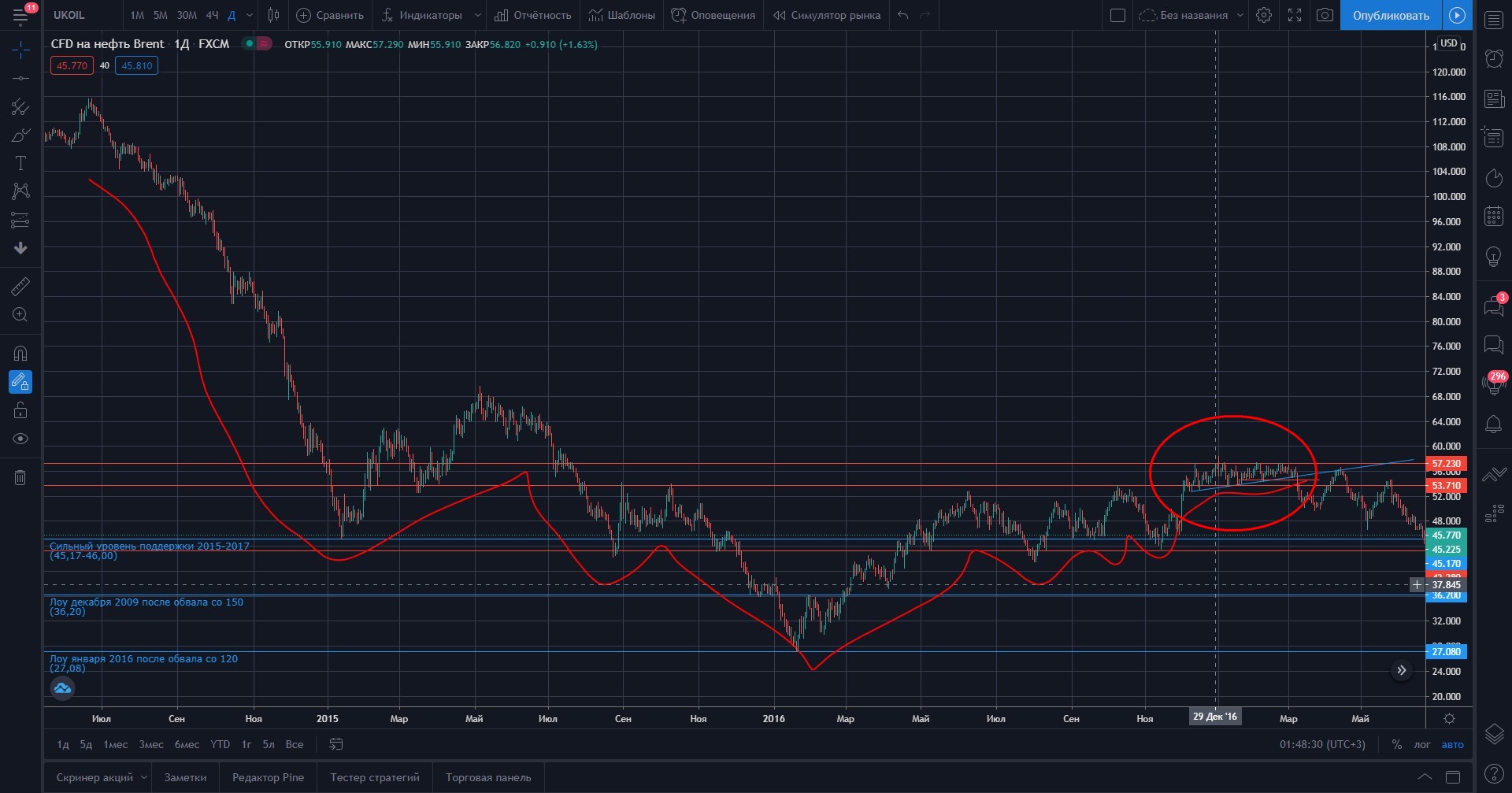Screen dimensions: 1512x793
Task: Enter fullscreen mode
Action: (1295, 15)
